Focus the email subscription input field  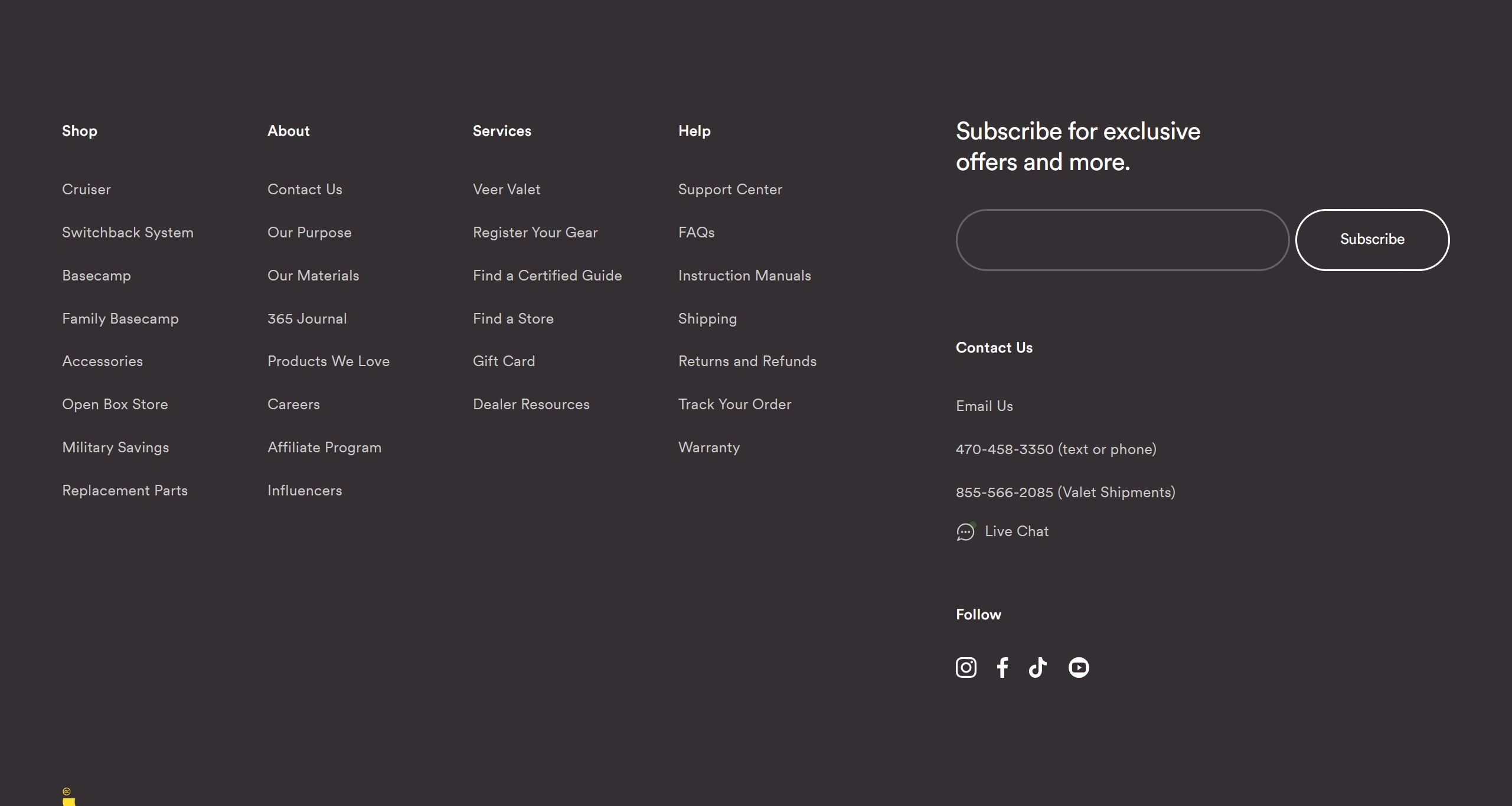(x=1122, y=240)
